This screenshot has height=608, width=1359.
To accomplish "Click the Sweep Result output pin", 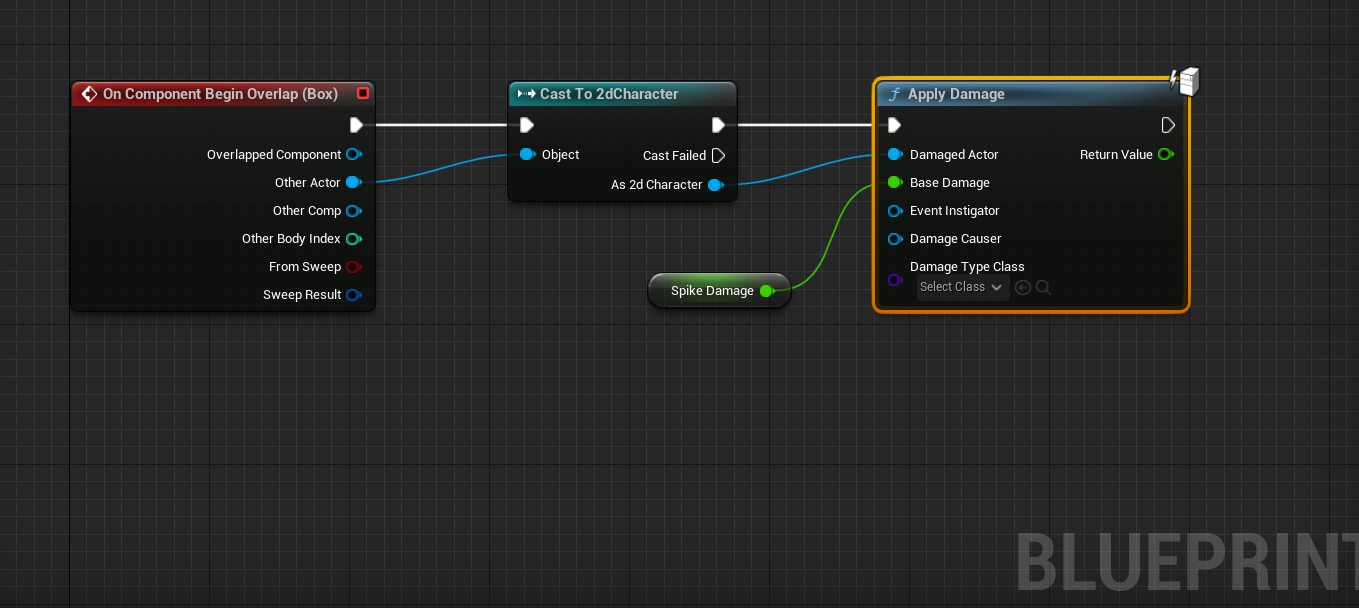I will pos(352,295).
